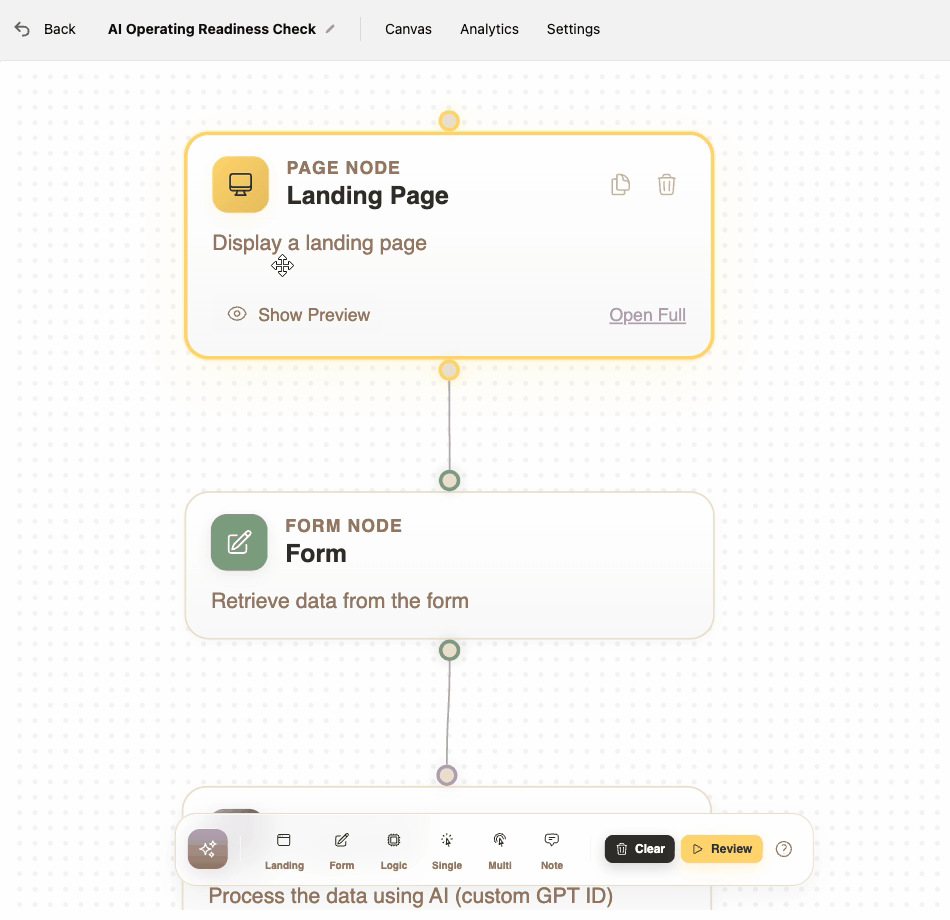Image resolution: width=950 pixels, height=920 pixels.
Task: Open the AI assistant sparkle icon
Action: 208,849
